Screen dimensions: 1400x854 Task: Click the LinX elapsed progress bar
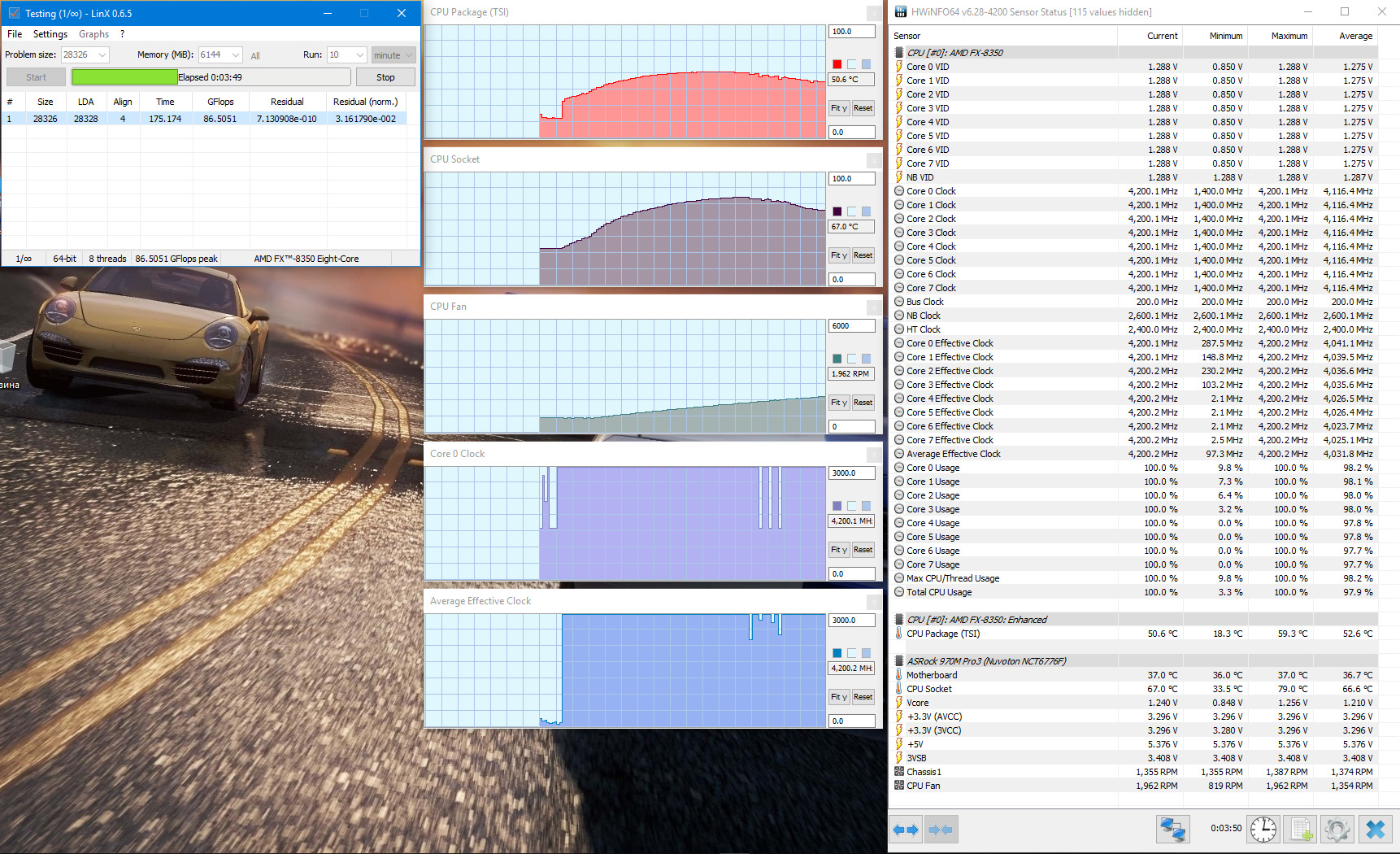pos(211,77)
